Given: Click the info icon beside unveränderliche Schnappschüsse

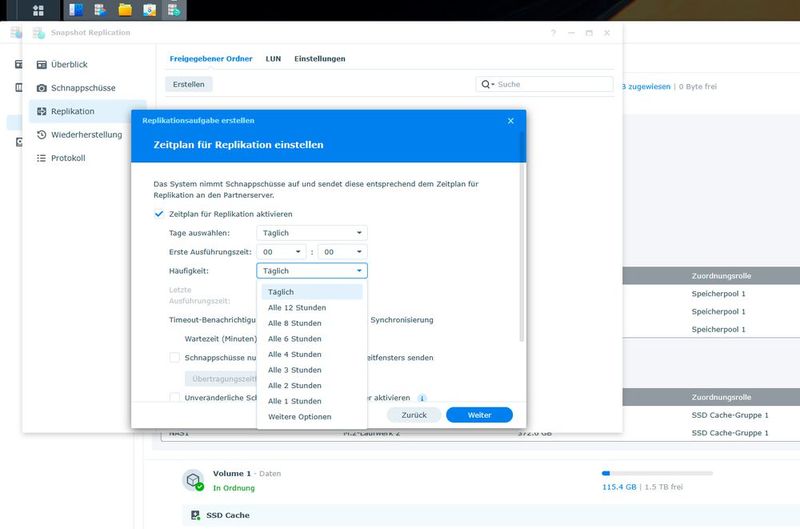Looking at the screenshot, I should 422,397.
